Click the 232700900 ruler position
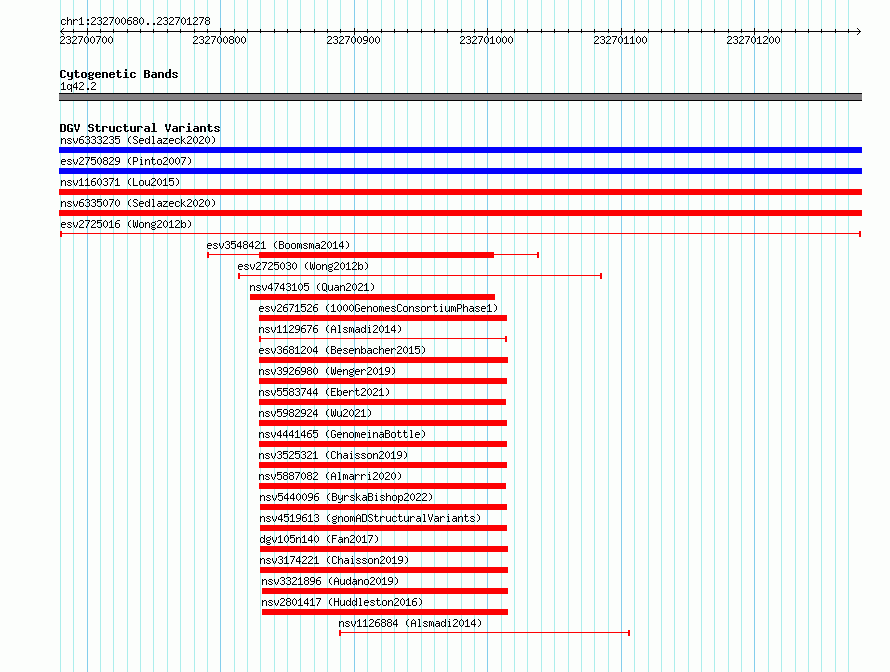 [353, 40]
